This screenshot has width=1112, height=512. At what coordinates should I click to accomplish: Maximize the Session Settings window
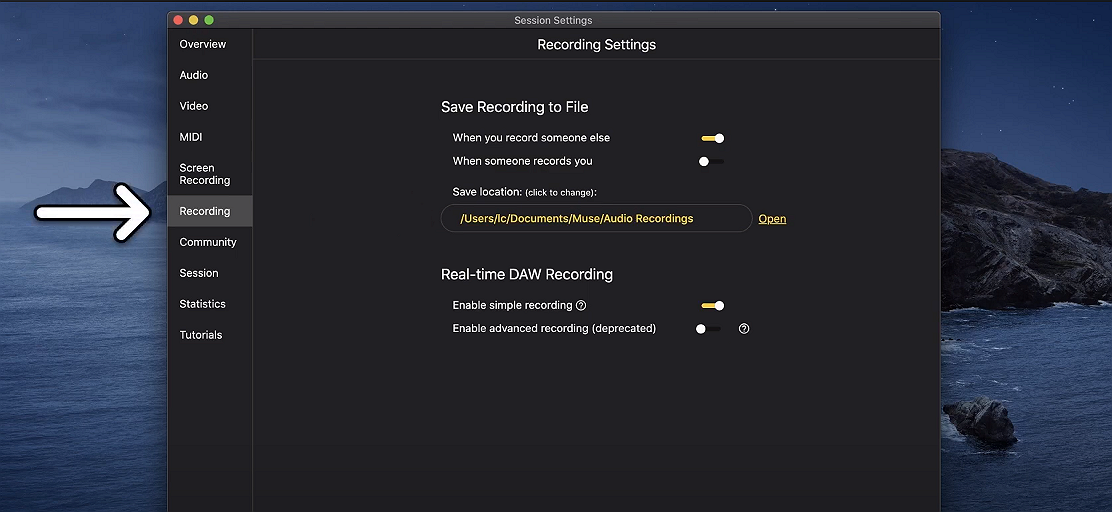209,20
